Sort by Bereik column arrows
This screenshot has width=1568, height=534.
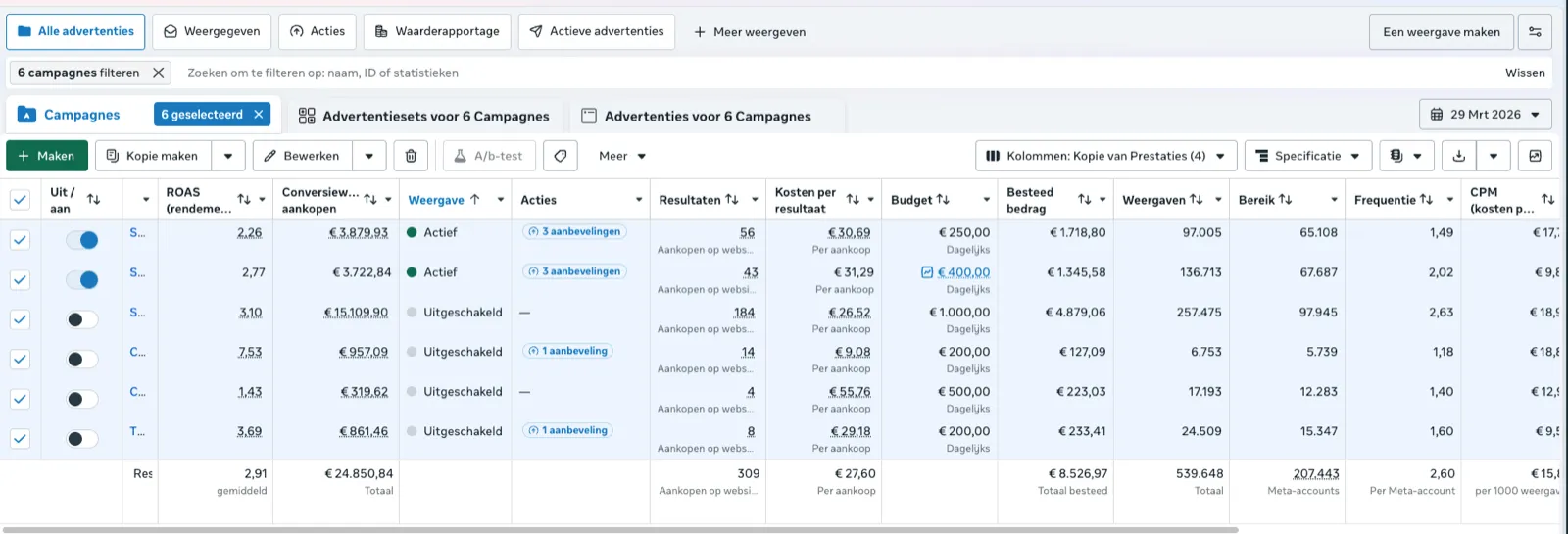click(x=1285, y=200)
